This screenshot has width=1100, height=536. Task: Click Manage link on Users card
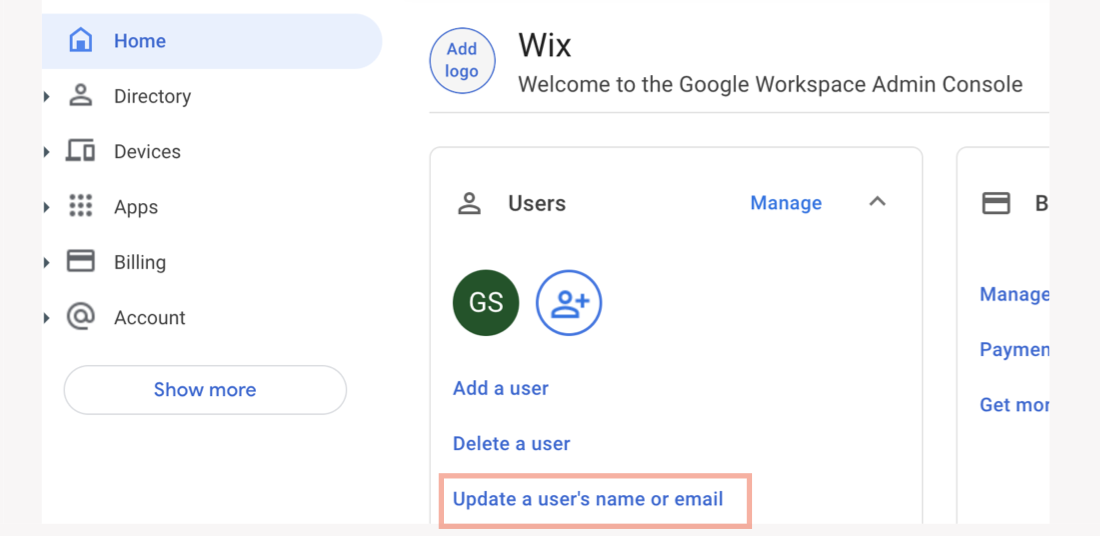click(786, 203)
